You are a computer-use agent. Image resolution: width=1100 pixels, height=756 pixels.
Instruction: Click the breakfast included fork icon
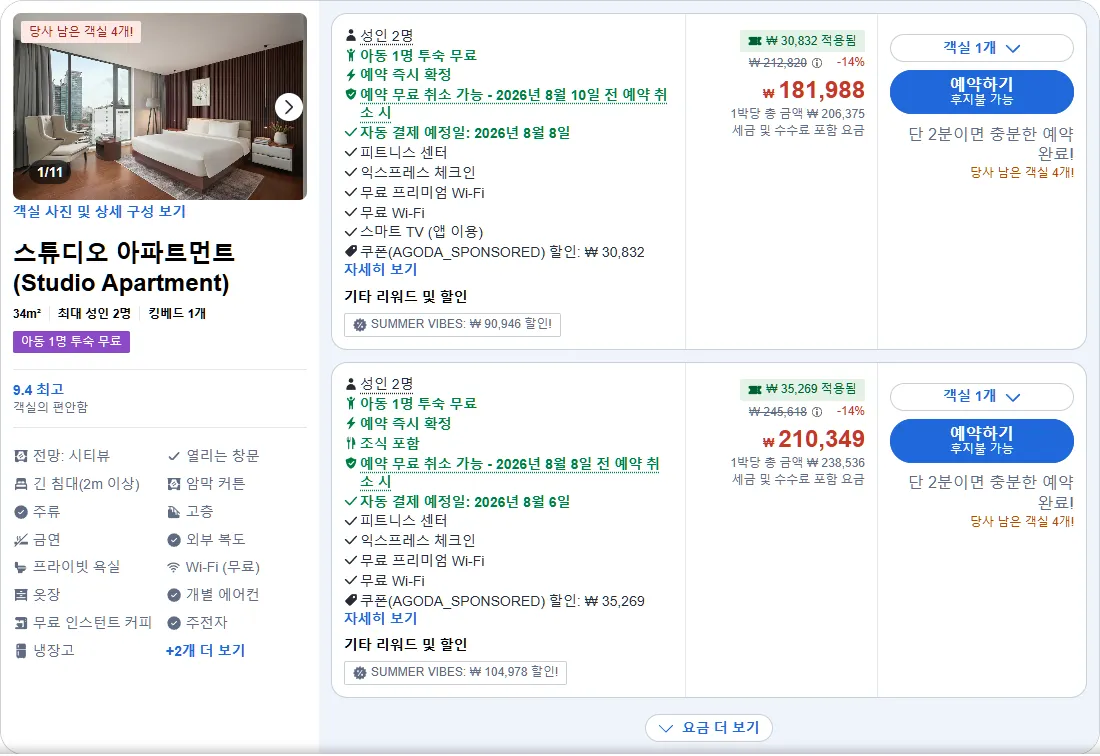coord(351,443)
